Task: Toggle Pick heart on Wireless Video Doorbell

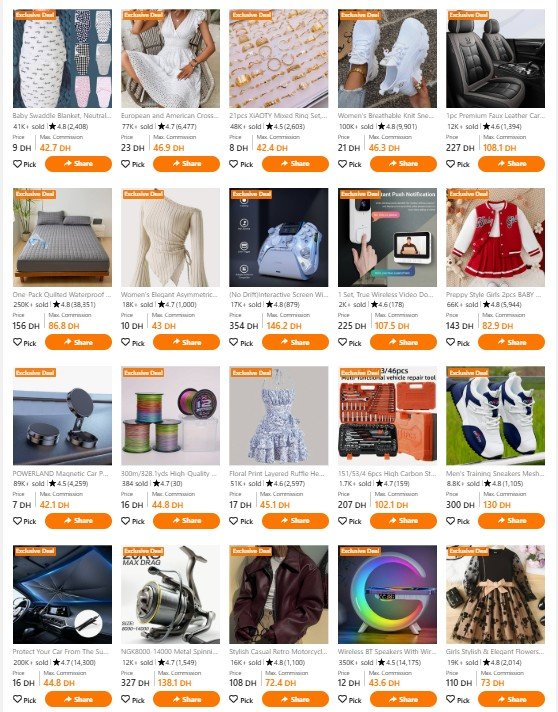Action: tap(342, 342)
